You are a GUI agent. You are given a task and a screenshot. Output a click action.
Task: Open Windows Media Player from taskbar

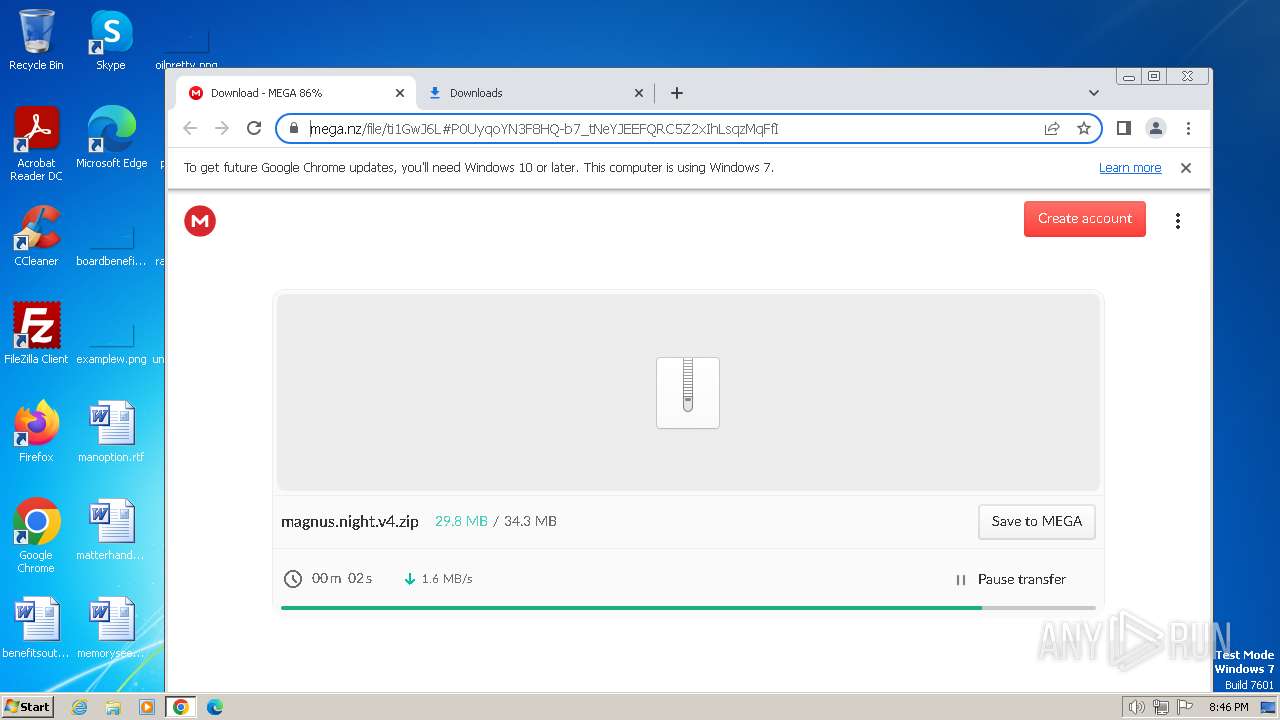tap(147, 707)
